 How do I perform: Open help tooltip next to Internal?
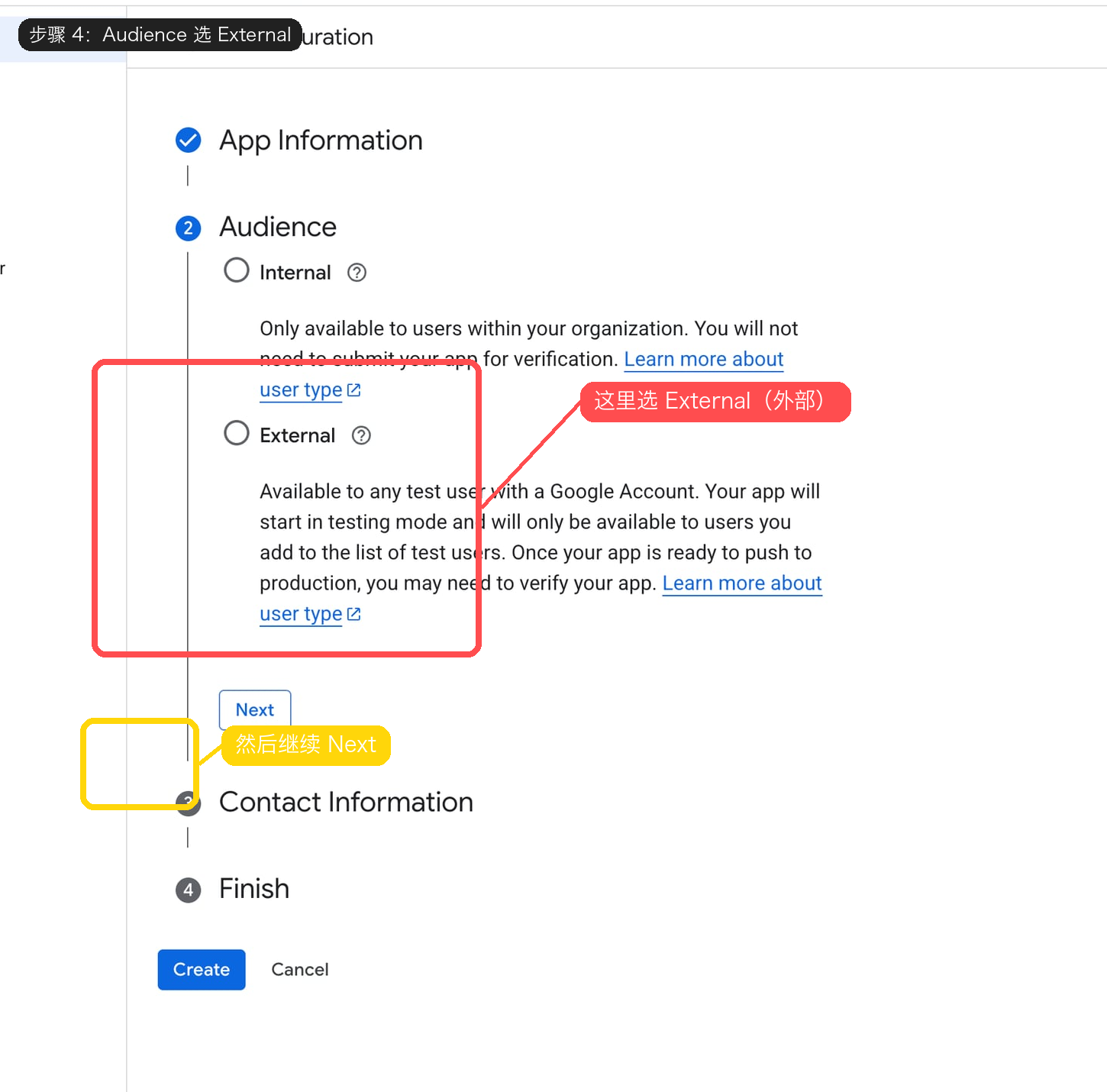click(357, 273)
